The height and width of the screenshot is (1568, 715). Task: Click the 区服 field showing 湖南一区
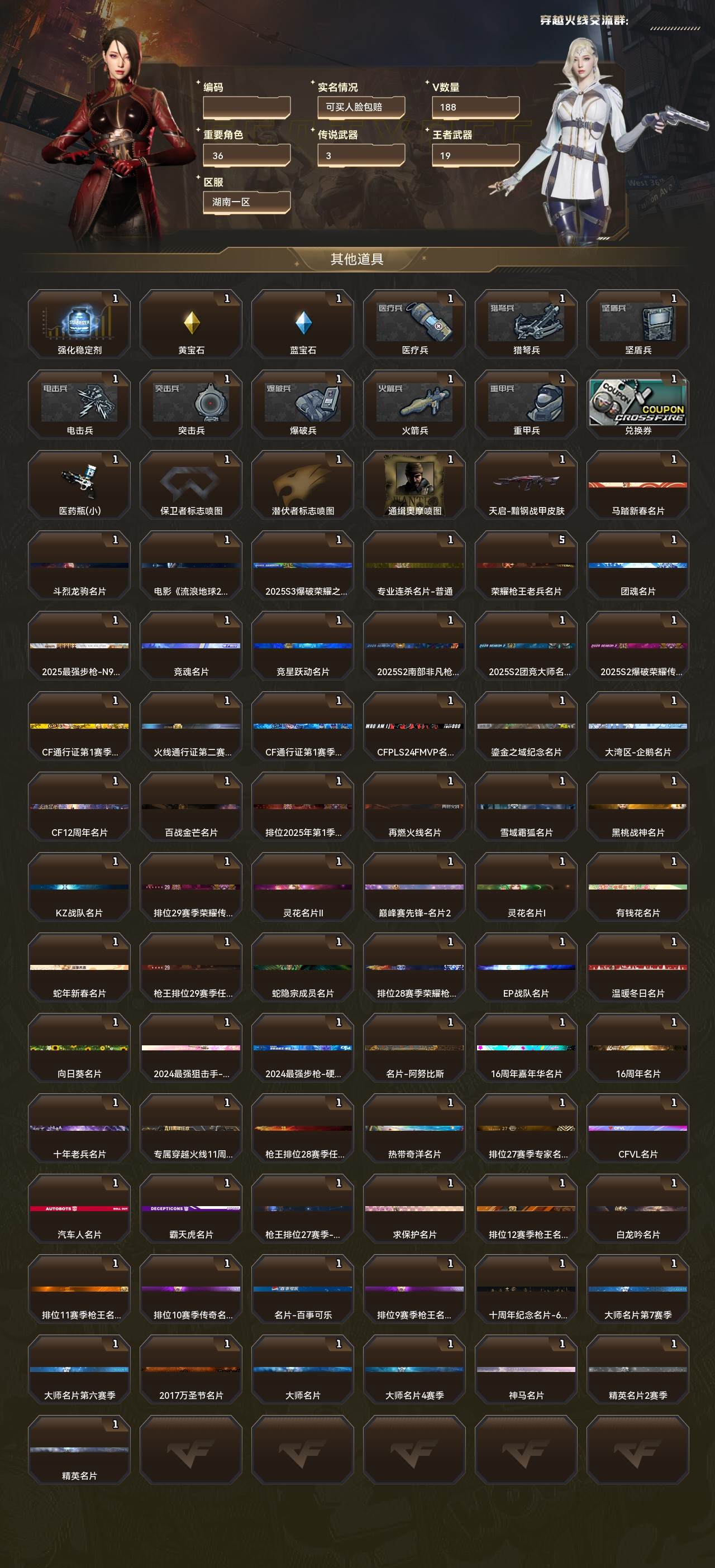[x=247, y=202]
